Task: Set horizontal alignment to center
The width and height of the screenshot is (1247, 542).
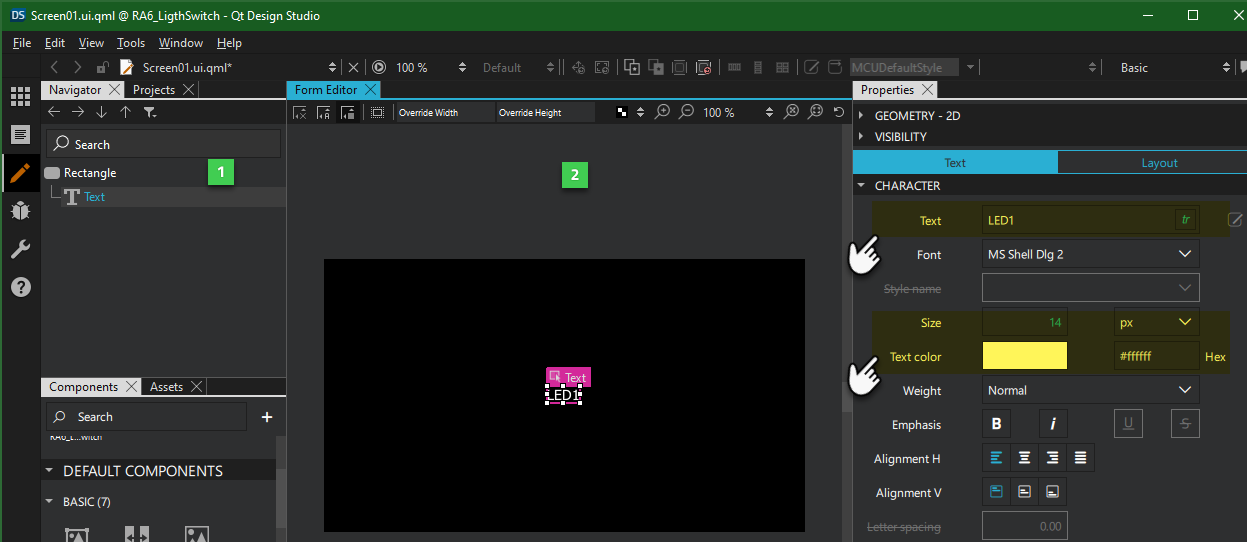Action: click(1024, 459)
